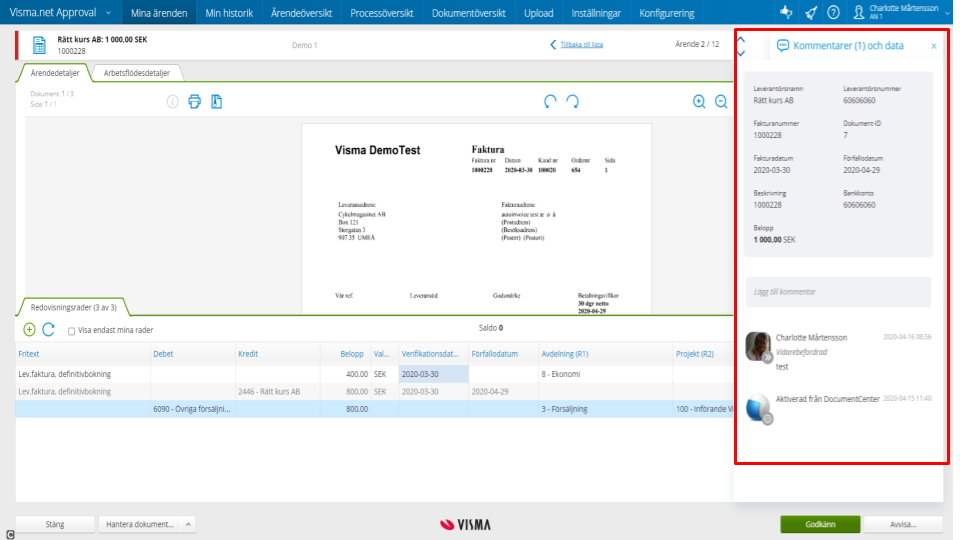Go to the next case arrow
Image resolution: width=960 pixels, height=540 pixels.
point(741,54)
